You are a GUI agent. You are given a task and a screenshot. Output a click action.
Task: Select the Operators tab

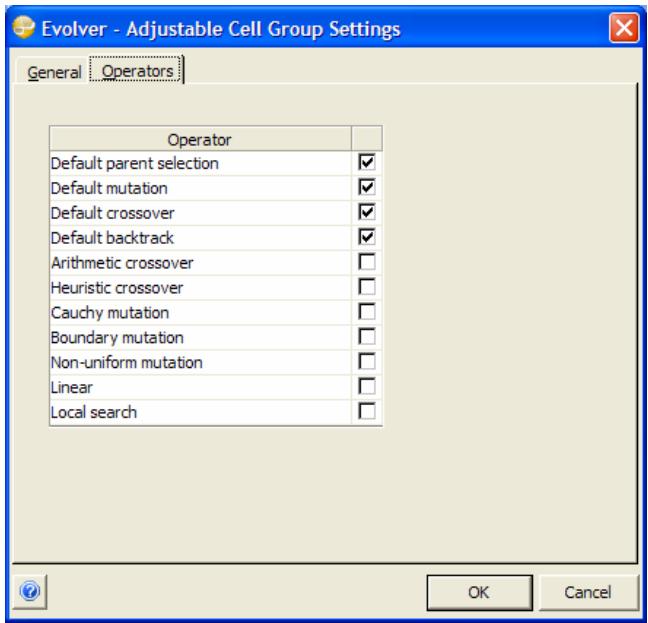click(139, 73)
